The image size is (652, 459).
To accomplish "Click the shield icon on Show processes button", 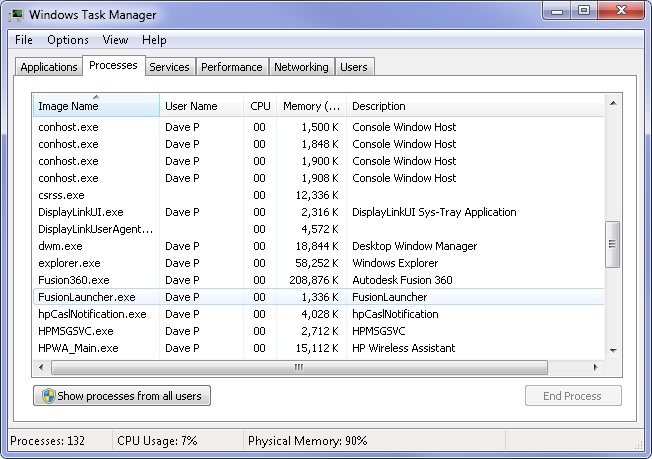I will 46,396.
